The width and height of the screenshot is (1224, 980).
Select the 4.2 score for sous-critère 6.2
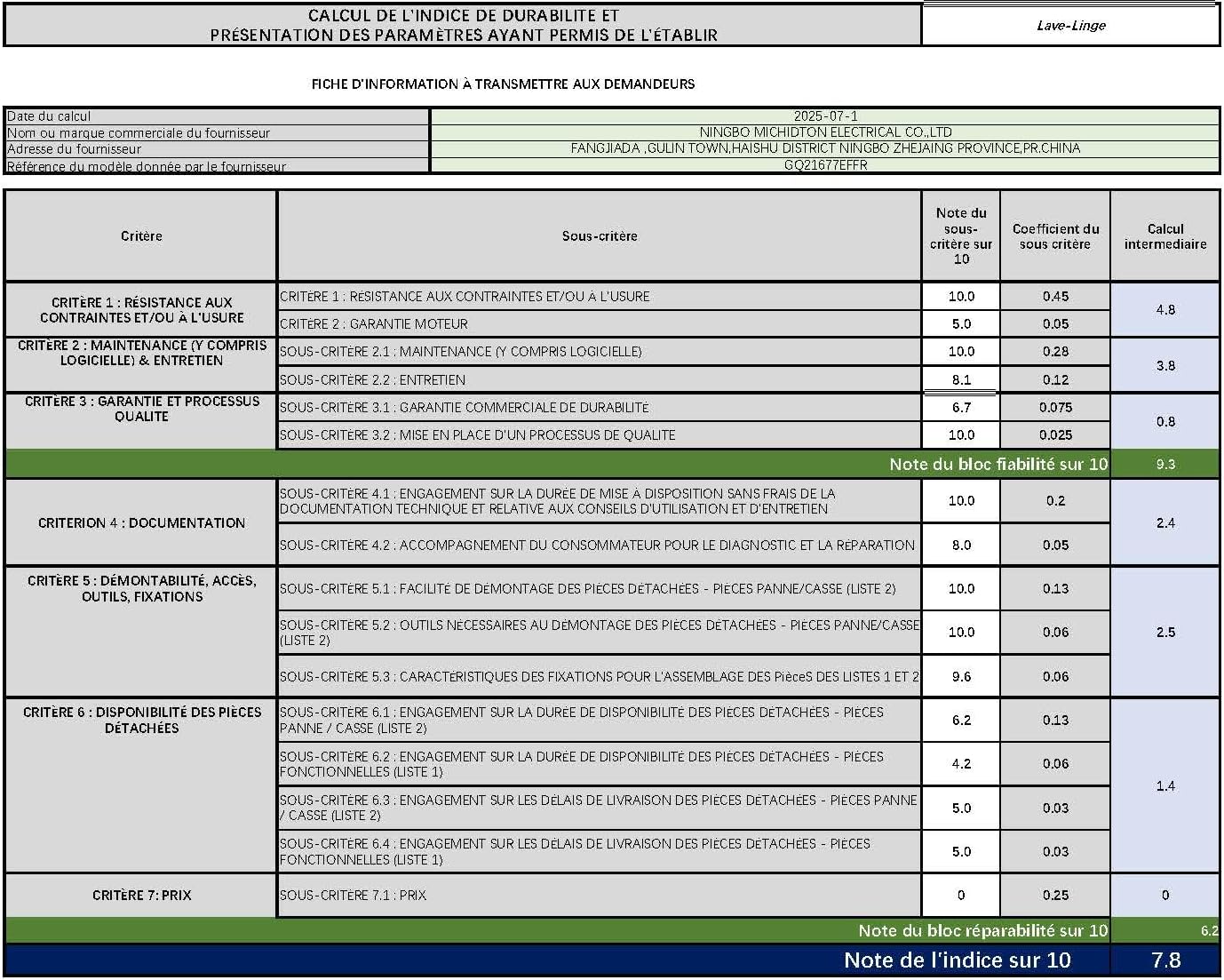pos(961,764)
